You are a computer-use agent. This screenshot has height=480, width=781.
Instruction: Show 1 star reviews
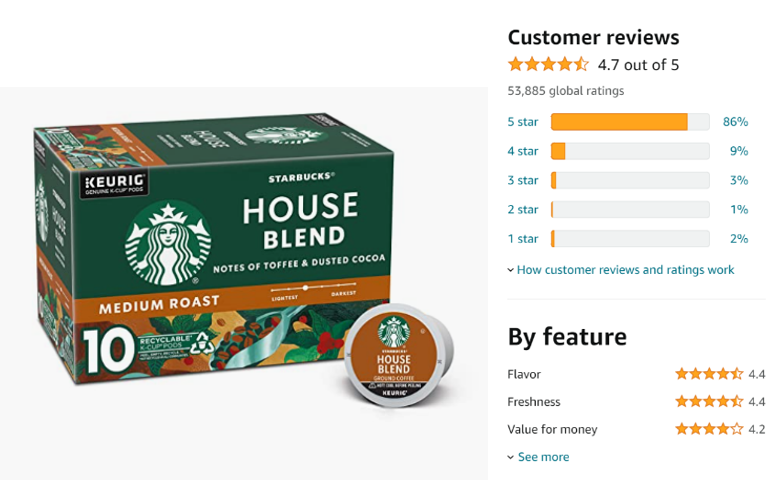(522, 239)
